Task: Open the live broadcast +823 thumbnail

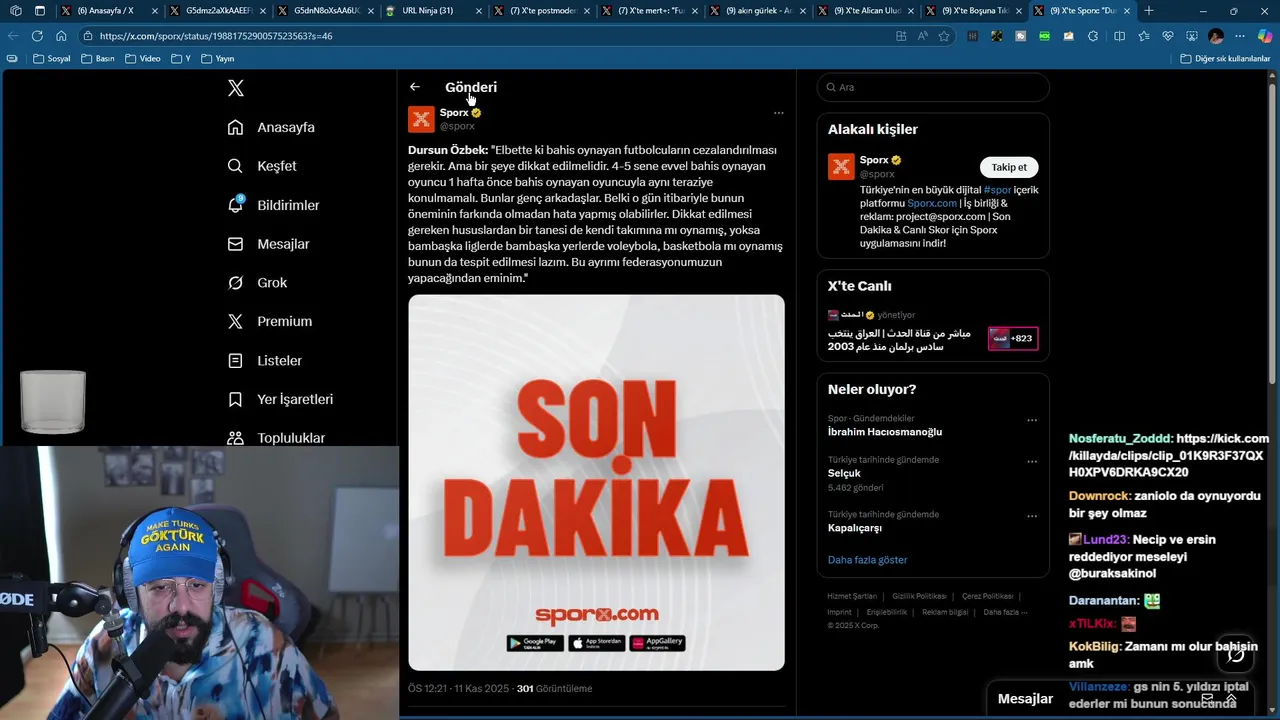Action: [x=1012, y=338]
